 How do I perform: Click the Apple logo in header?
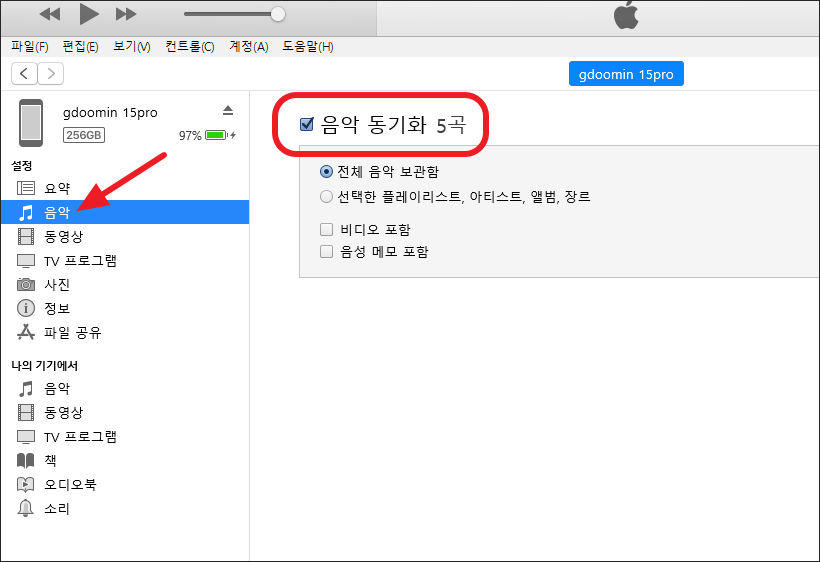click(x=626, y=16)
